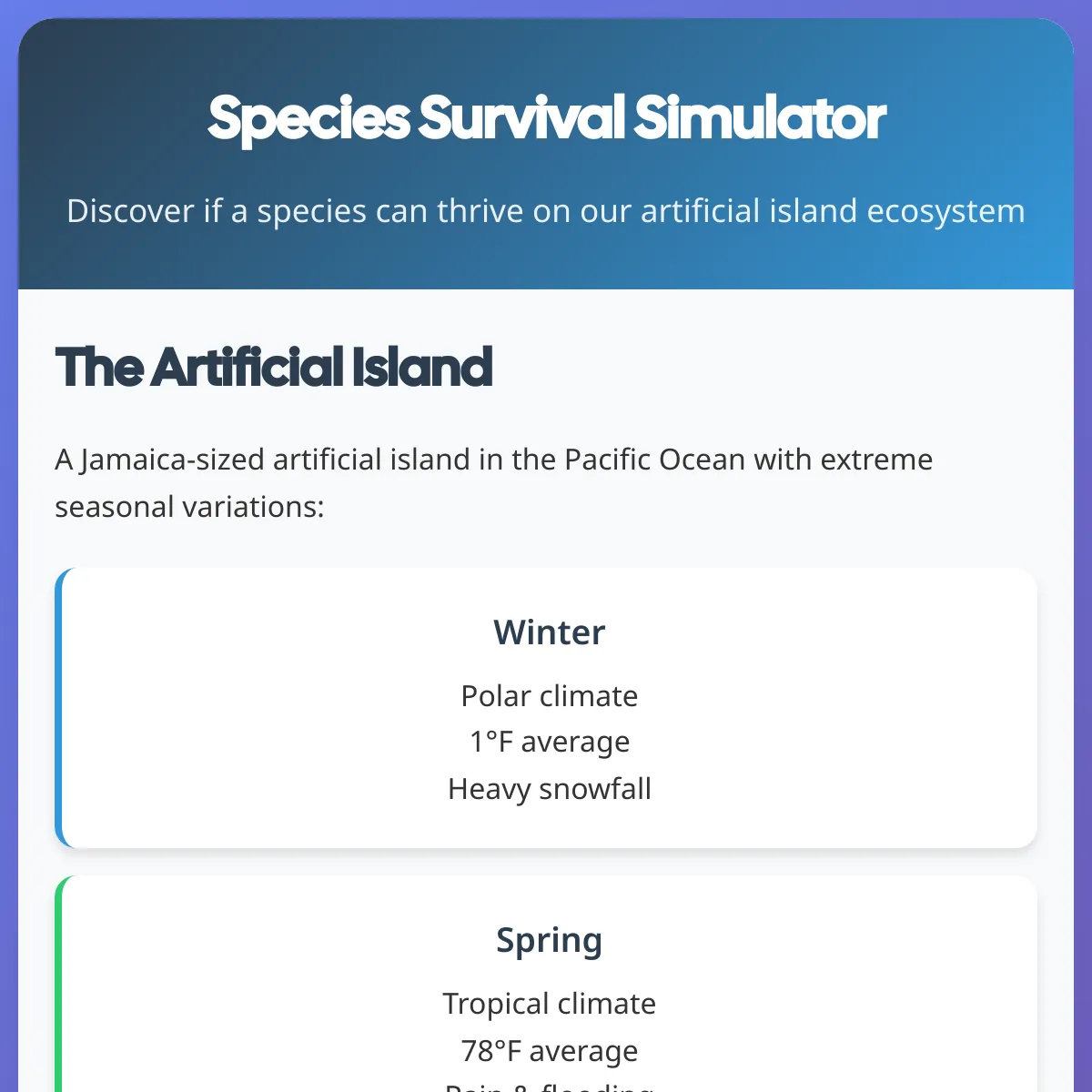This screenshot has width=1092, height=1092.
Task: Select the subtitle about artificial island ecosystem
Action: pos(546,211)
